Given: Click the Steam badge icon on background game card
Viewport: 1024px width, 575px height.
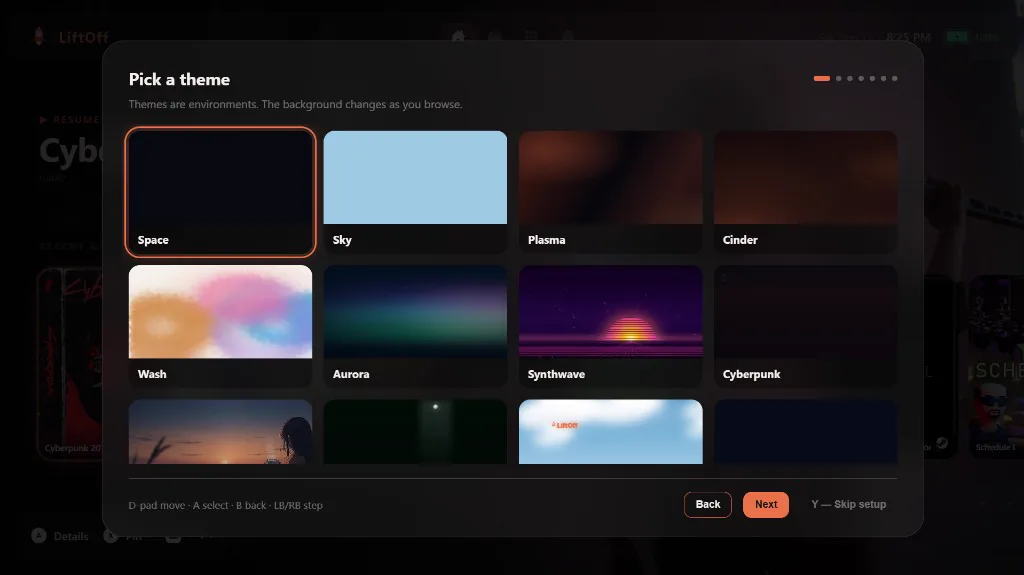Looking at the screenshot, I should [x=942, y=443].
